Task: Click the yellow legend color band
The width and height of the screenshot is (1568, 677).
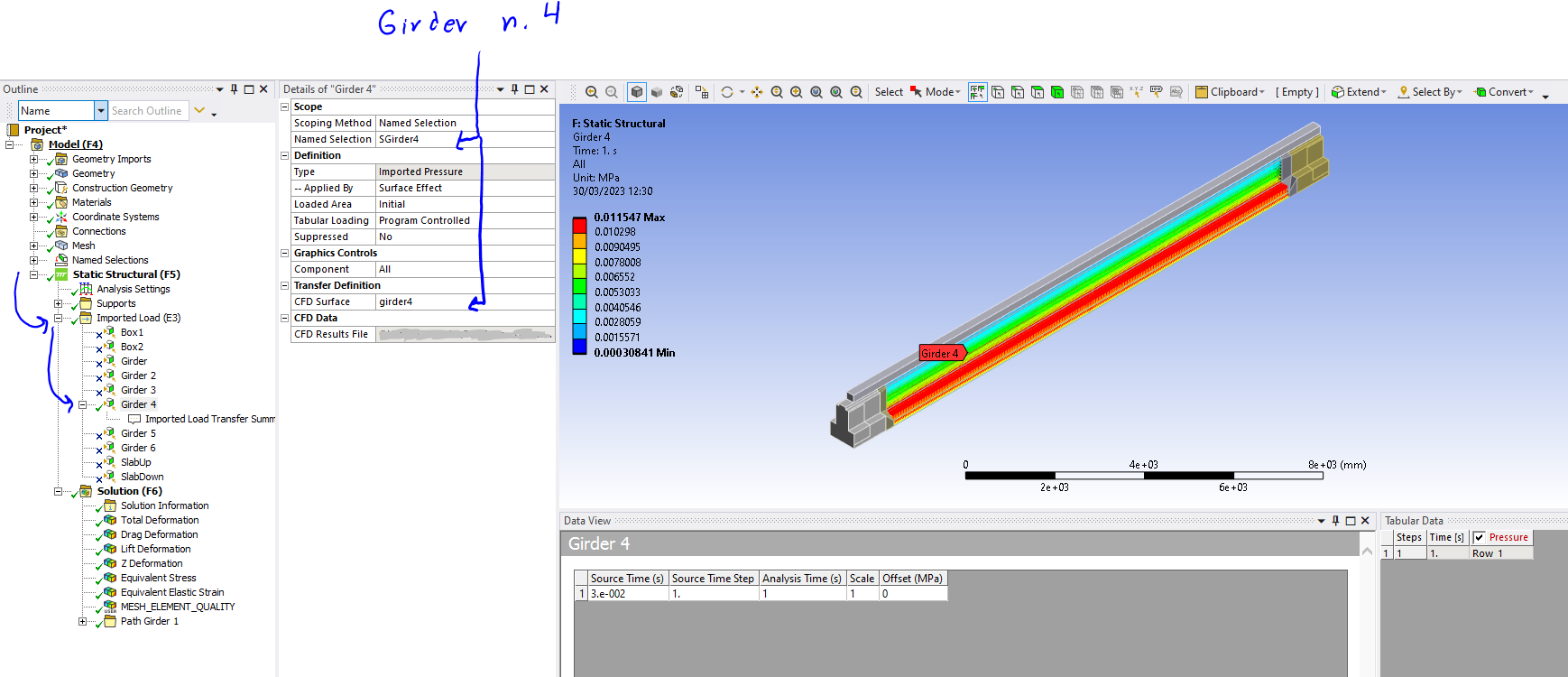Action: click(579, 255)
